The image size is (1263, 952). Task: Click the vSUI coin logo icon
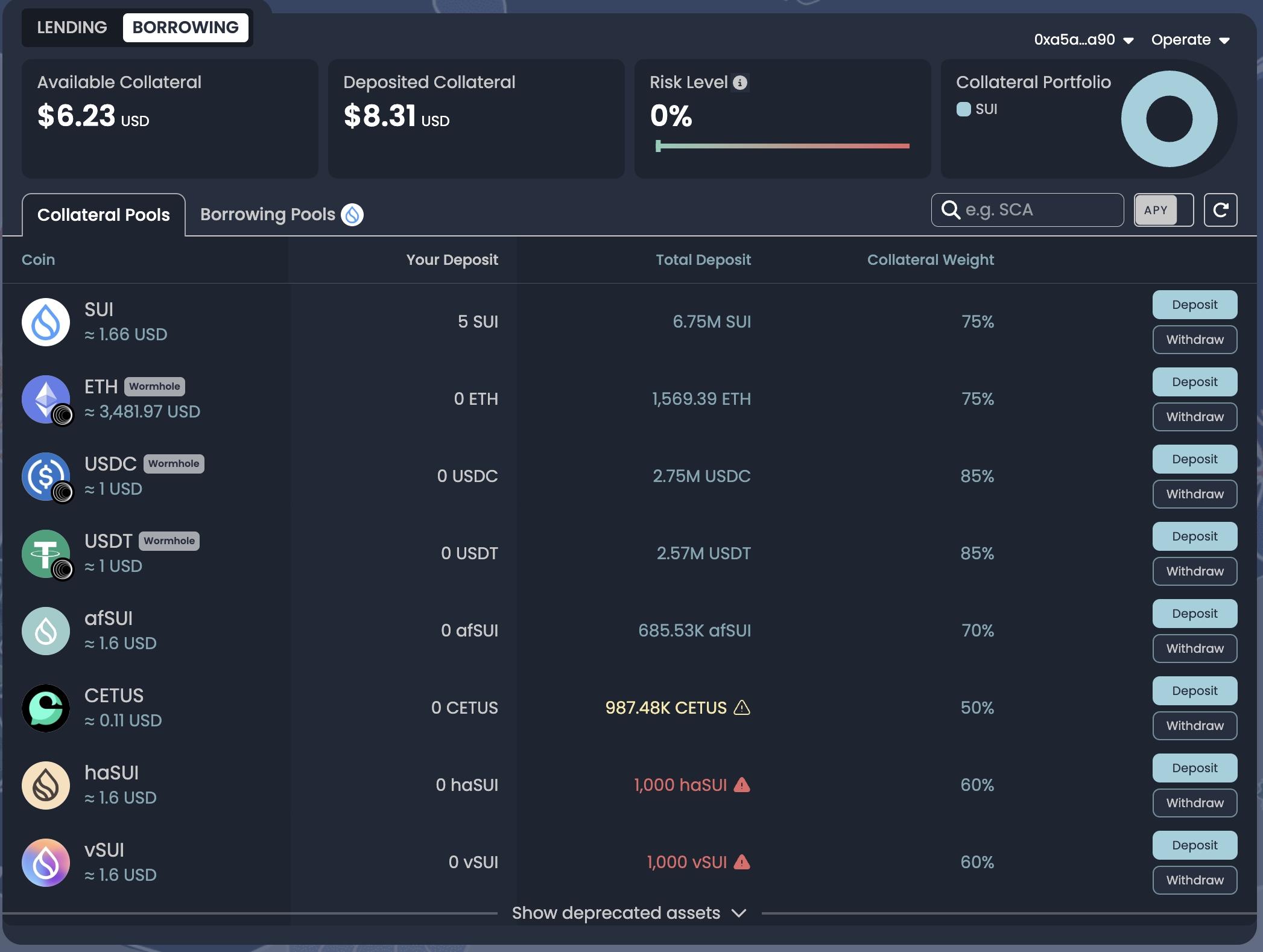coord(46,863)
